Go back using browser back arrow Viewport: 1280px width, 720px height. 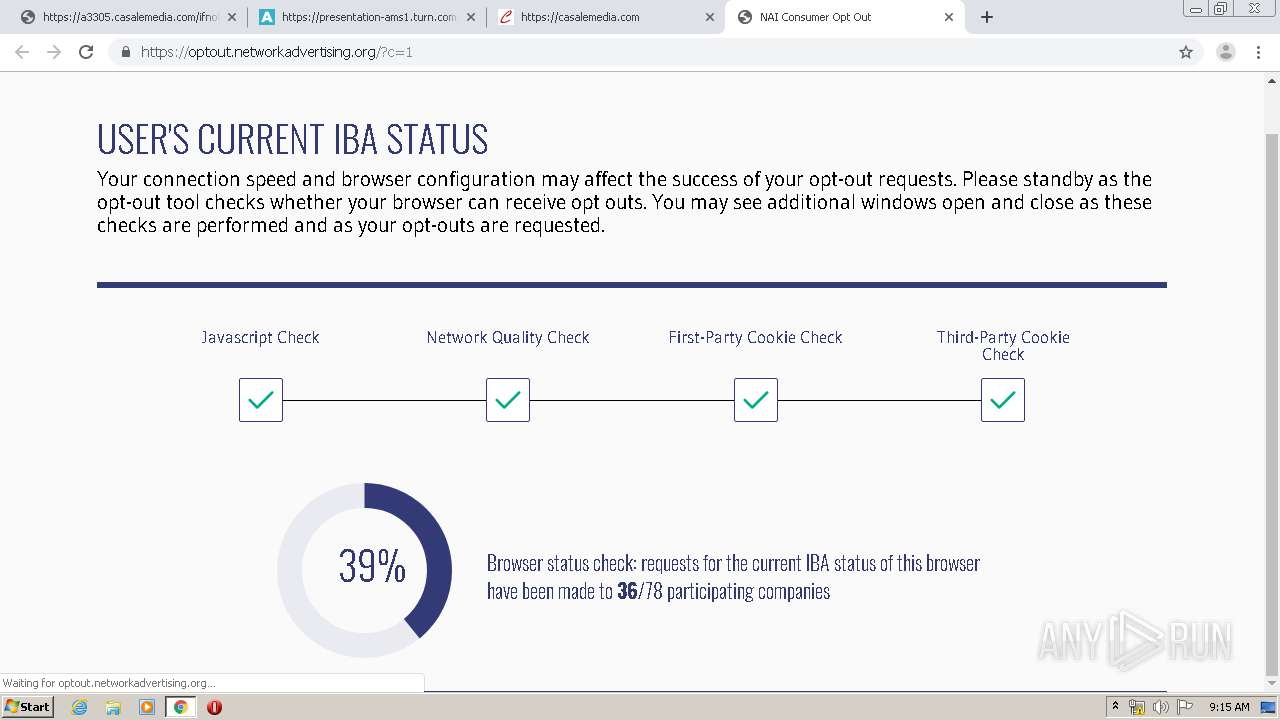pyautogui.click(x=22, y=52)
